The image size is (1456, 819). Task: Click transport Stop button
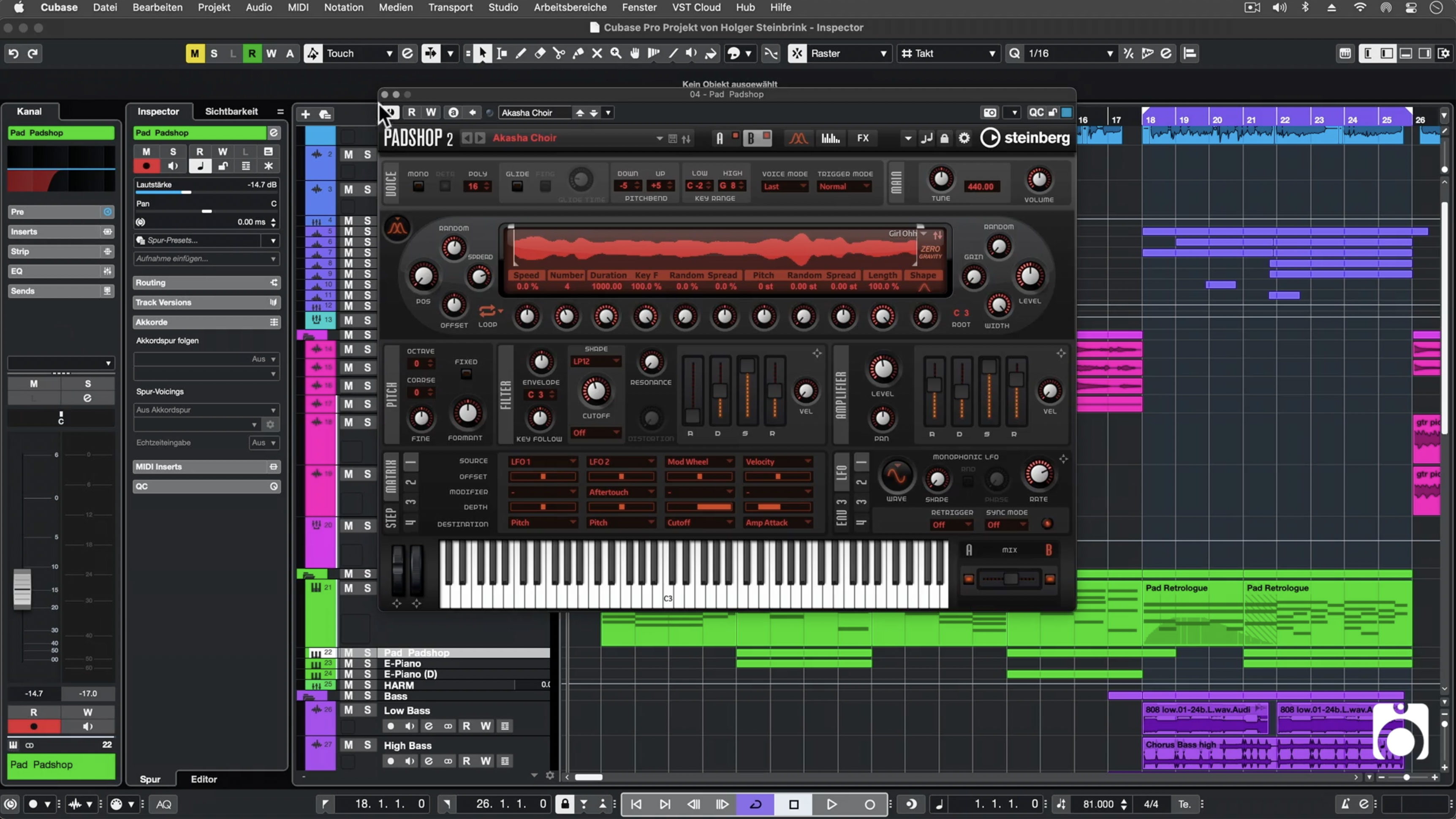coord(793,804)
